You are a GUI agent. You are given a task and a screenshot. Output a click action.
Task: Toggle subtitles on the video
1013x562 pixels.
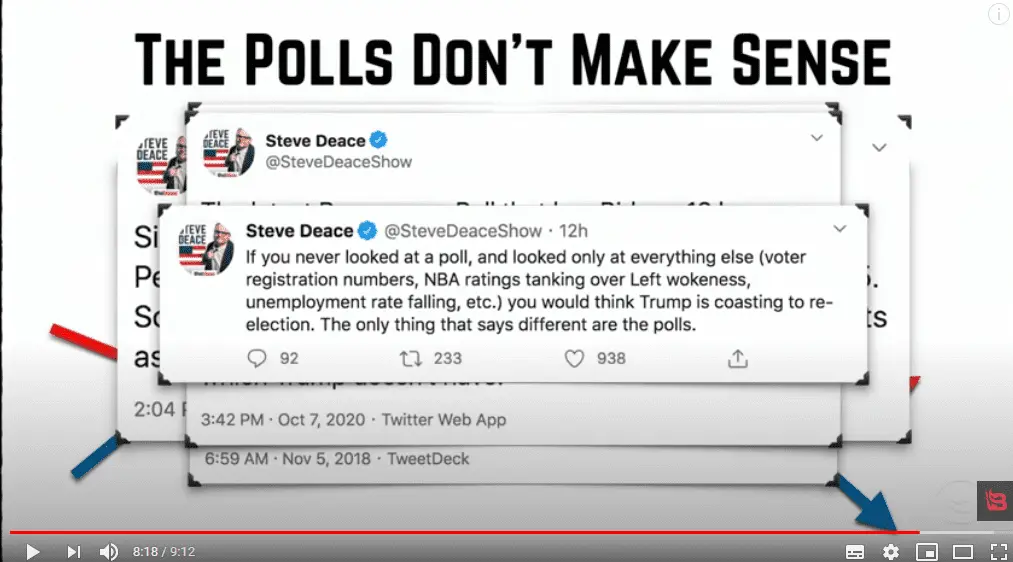855,551
